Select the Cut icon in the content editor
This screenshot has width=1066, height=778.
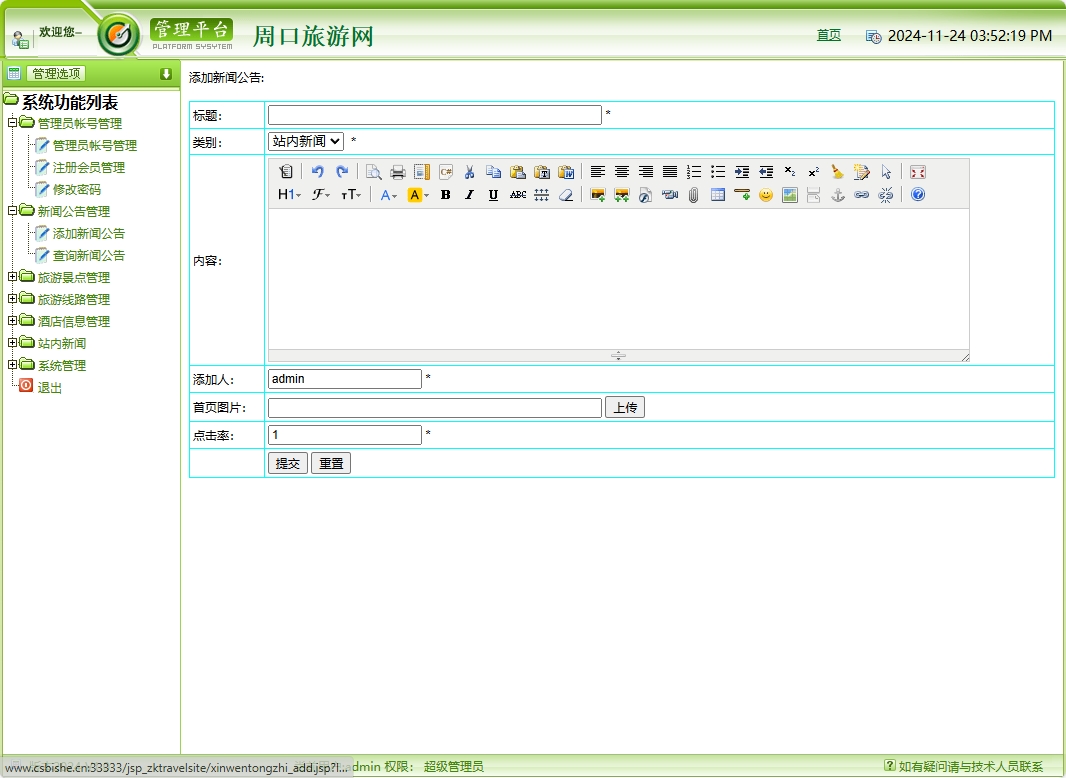[469, 171]
